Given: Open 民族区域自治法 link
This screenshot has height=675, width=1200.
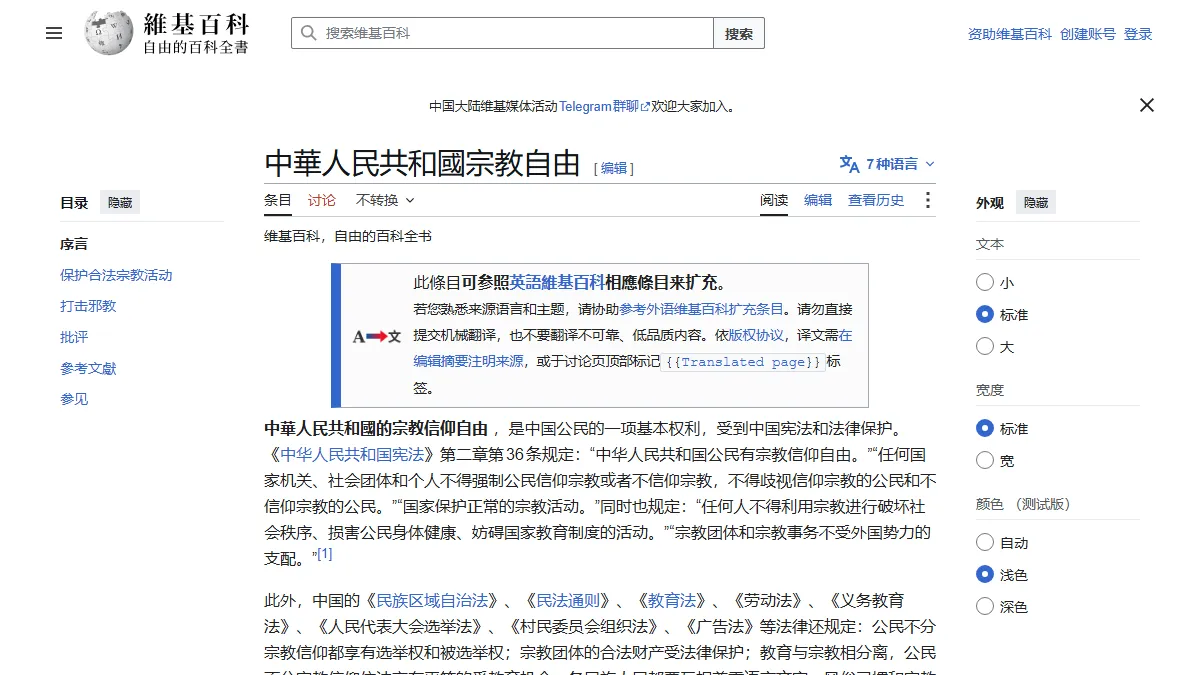Looking at the screenshot, I should tap(432, 600).
